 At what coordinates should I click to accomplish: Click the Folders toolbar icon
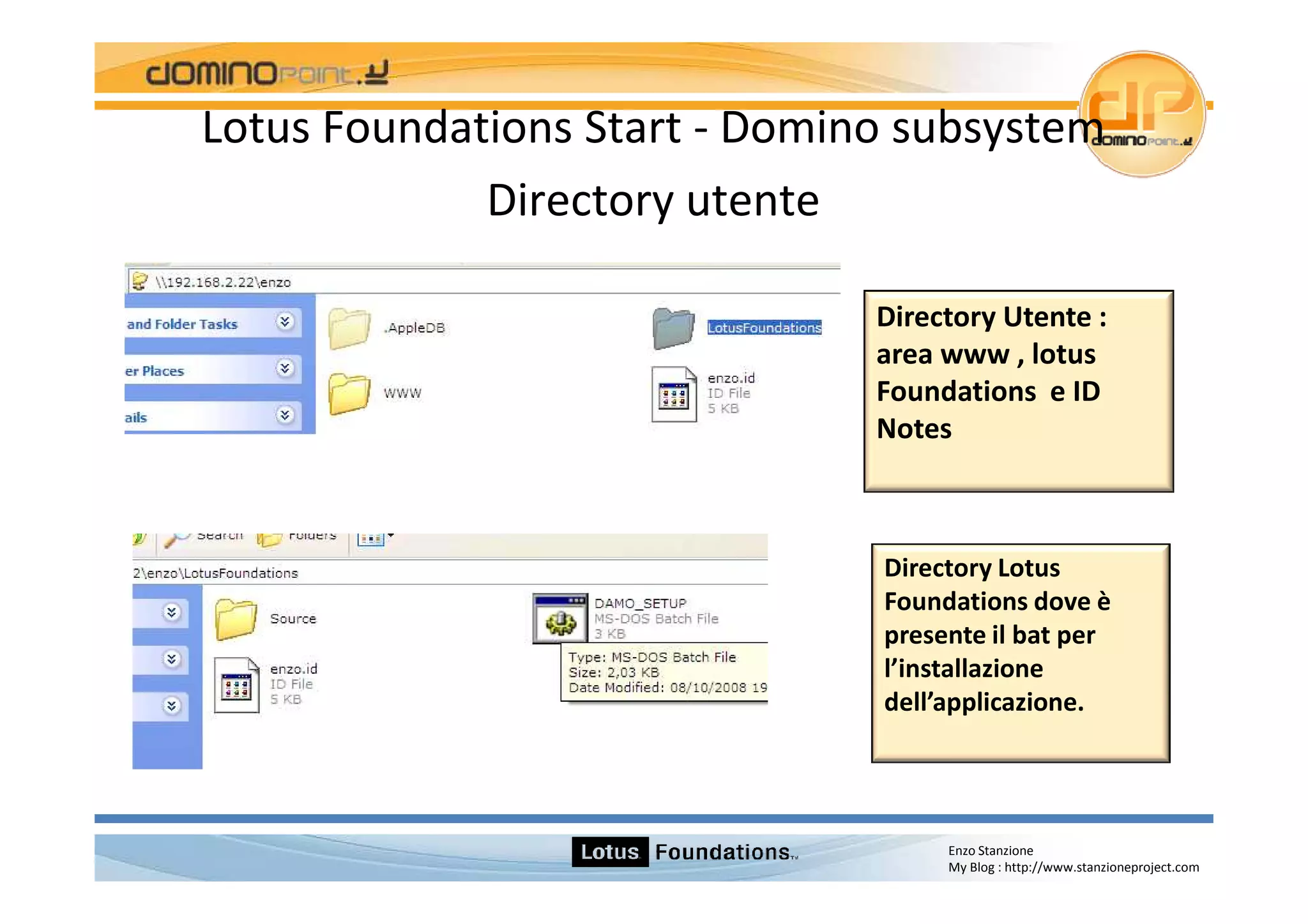(x=269, y=540)
